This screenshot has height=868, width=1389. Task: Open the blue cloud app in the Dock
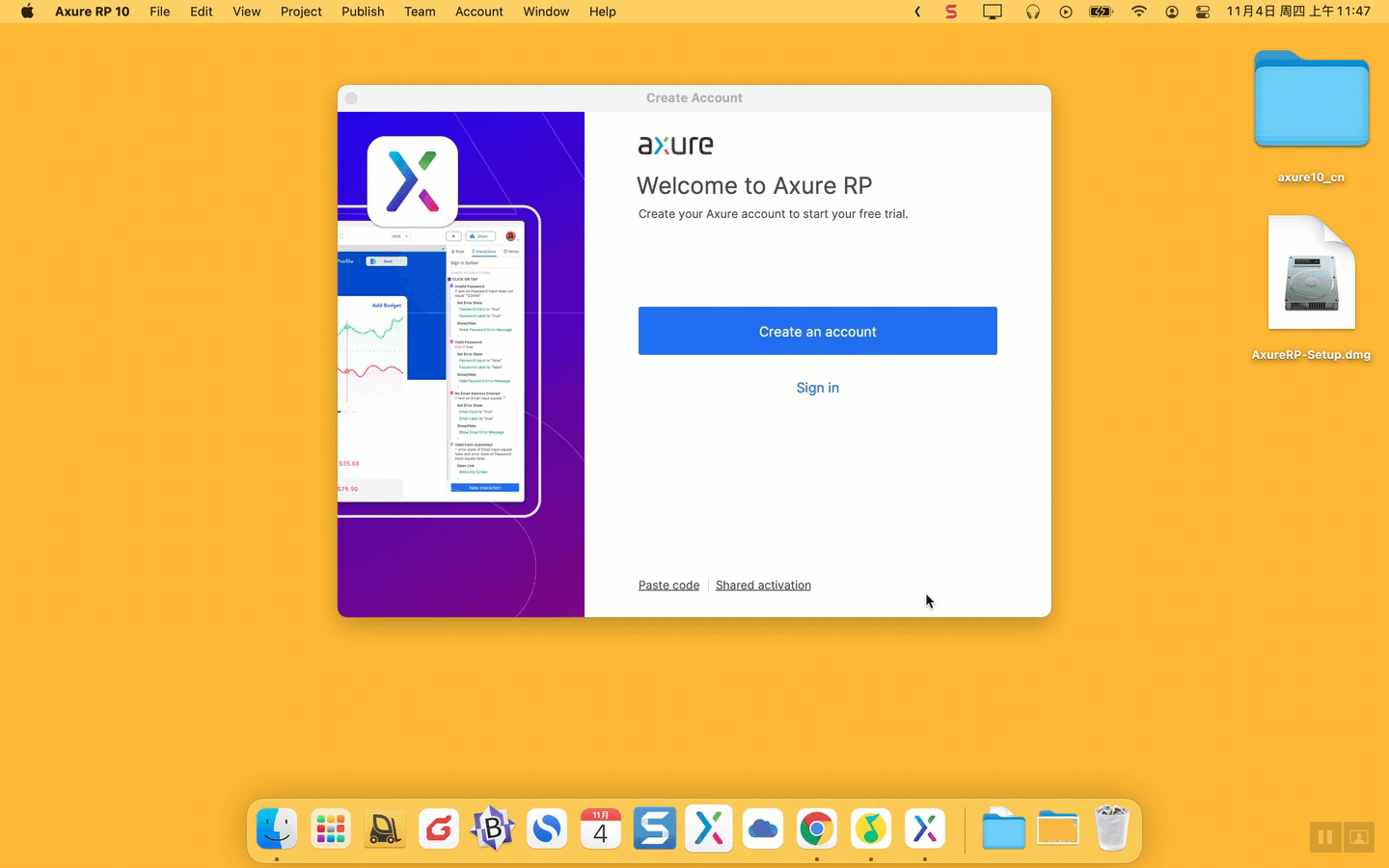763,828
